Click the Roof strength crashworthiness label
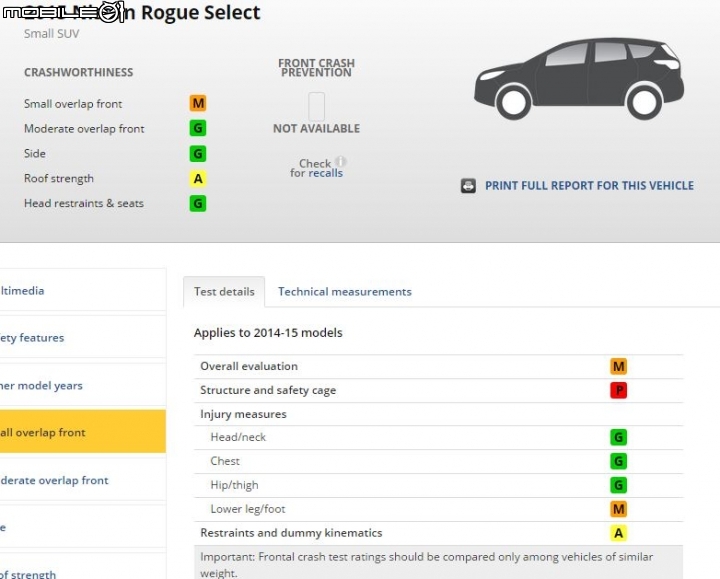 (x=59, y=178)
